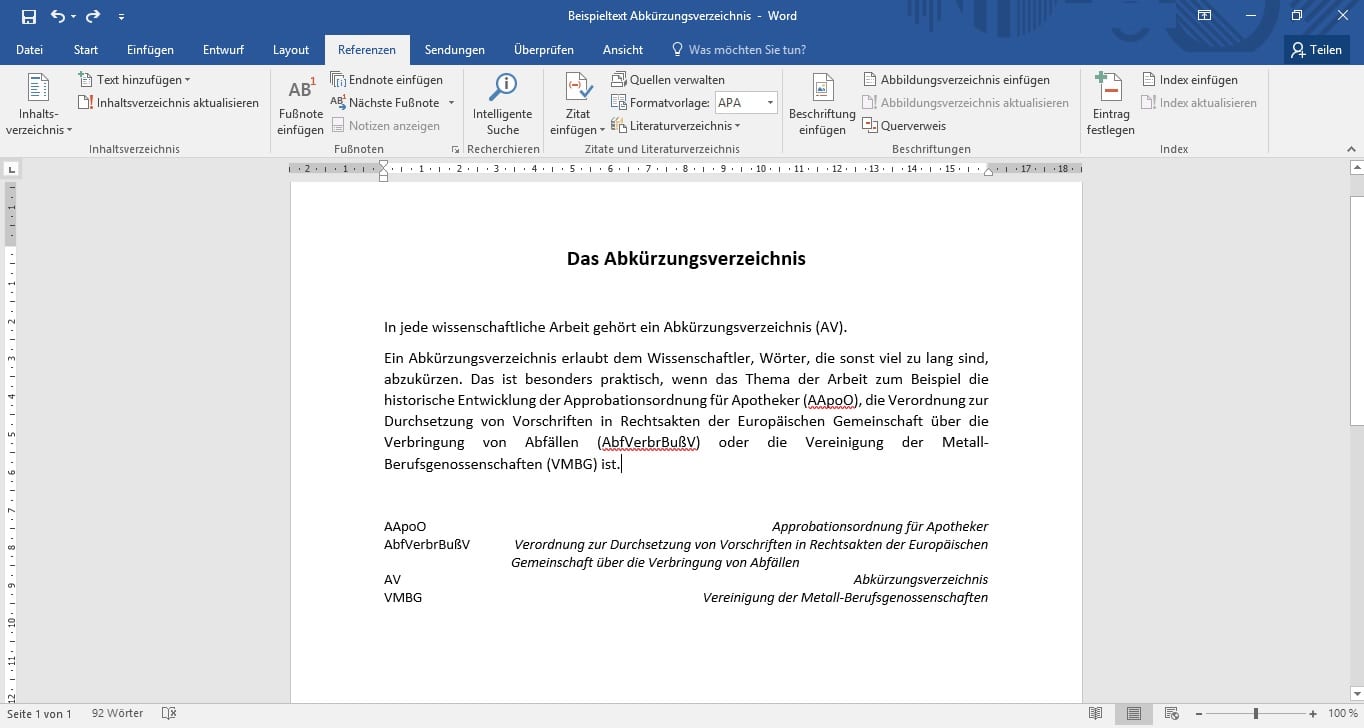Open Ribbon display options icon in title bar
This screenshot has width=1364, height=728.
coord(1204,16)
